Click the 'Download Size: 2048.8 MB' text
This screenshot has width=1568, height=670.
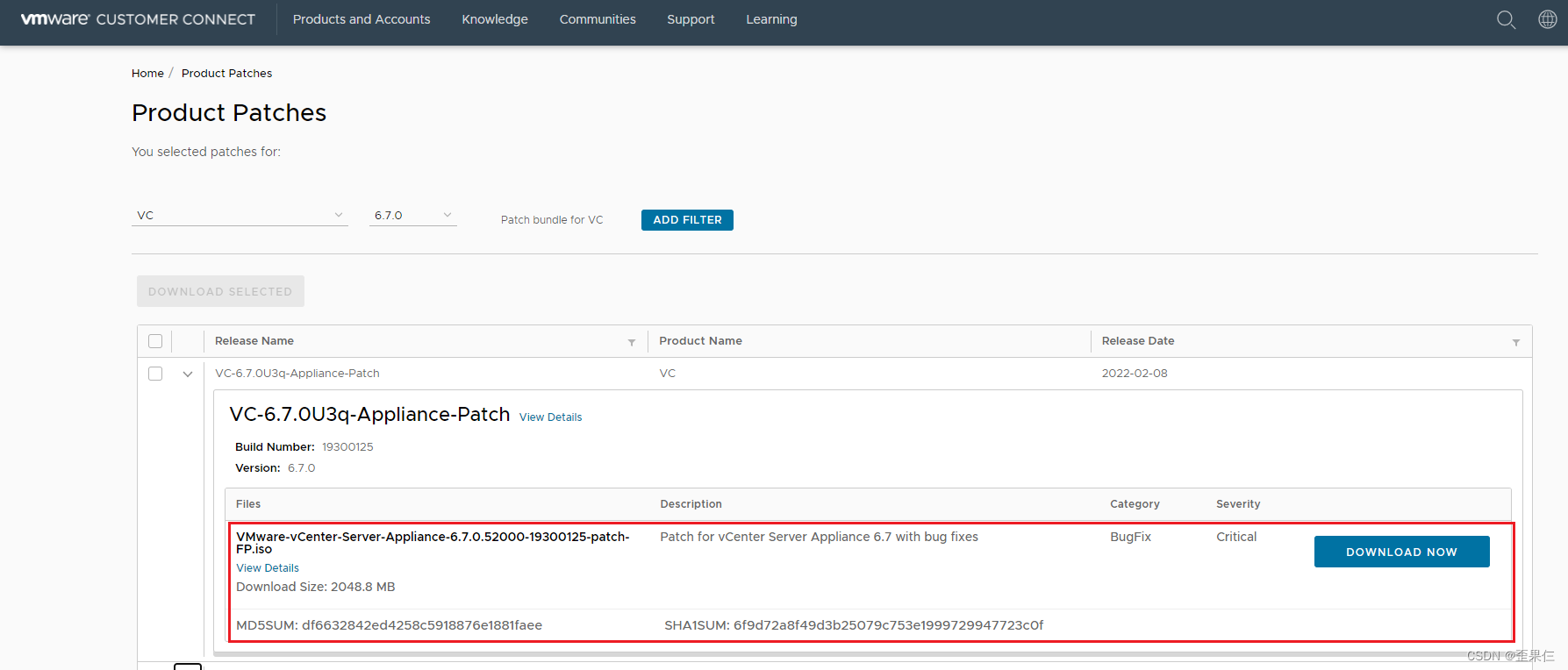click(x=316, y=587)
